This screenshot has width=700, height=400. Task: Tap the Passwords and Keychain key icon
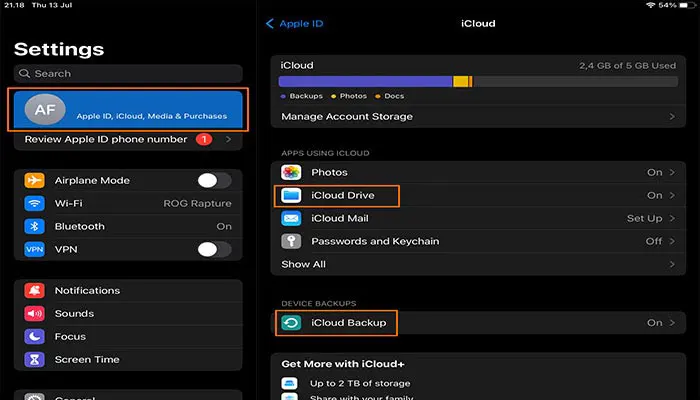coord(291,241)
